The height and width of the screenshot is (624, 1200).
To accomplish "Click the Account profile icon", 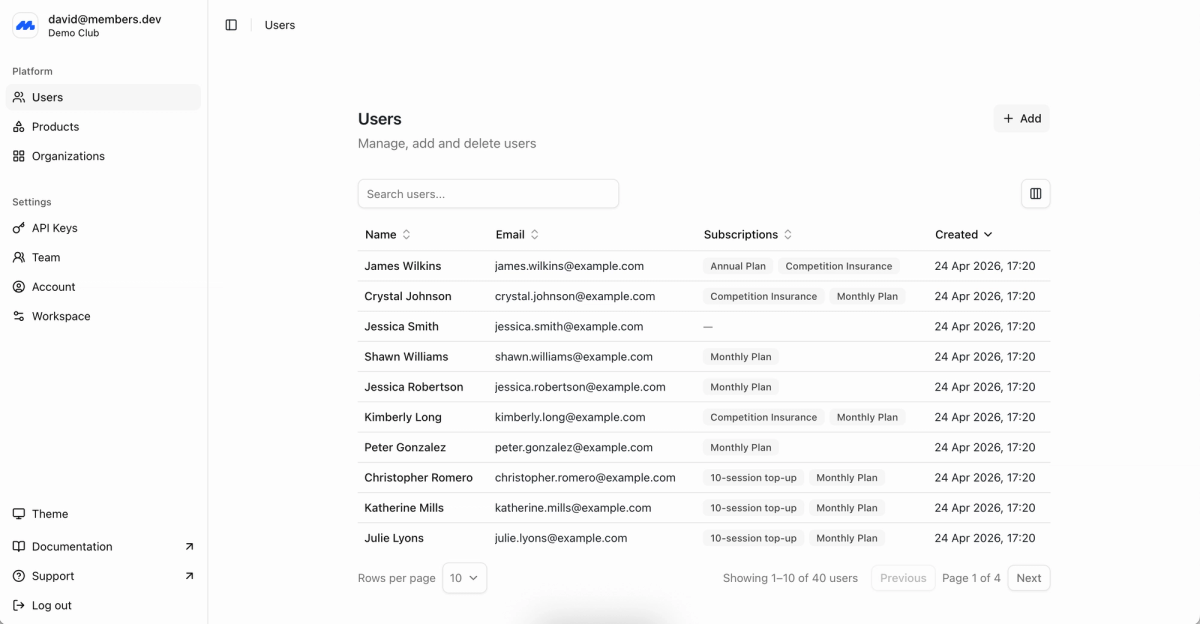I will [19, 287].
